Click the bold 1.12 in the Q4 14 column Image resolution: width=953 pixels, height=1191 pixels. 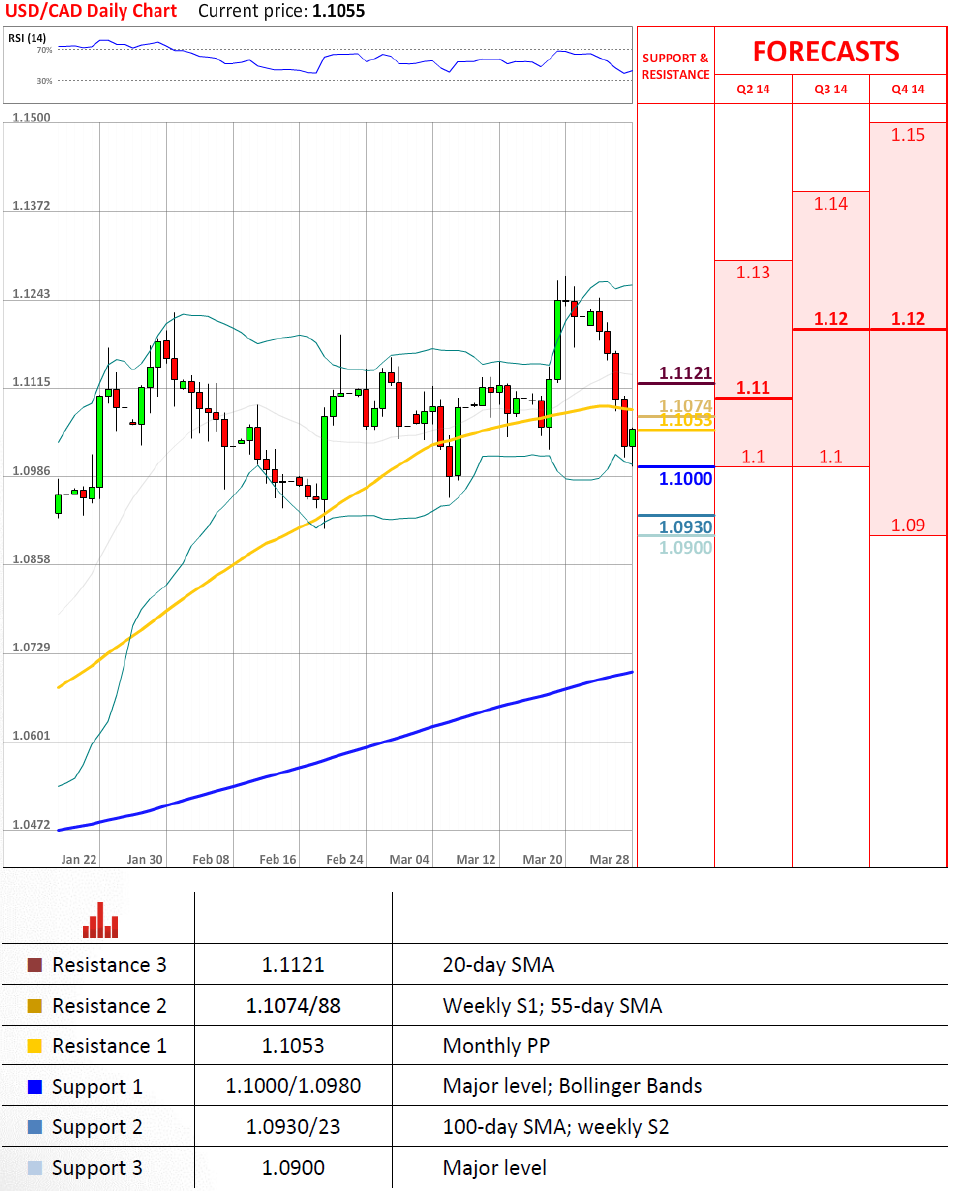point(908,319)
